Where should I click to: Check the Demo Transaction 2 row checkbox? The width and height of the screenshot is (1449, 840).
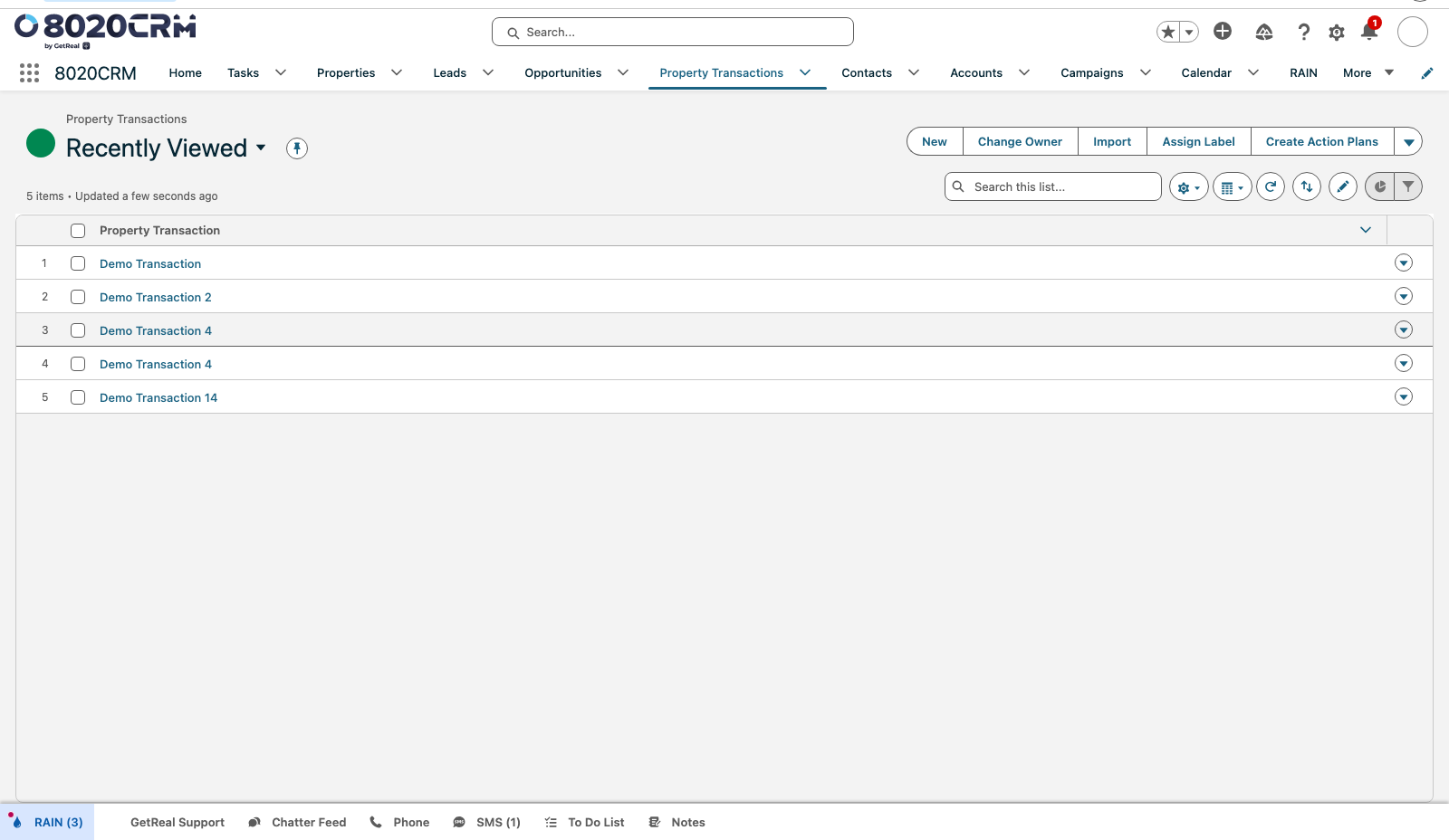click(78, 297)
